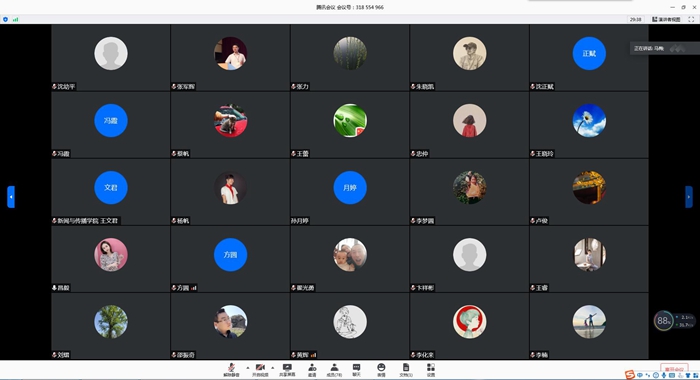Go to next page of participants
Image resolution: width=700 pixels, height=380 pixels.
click(689, 197)
